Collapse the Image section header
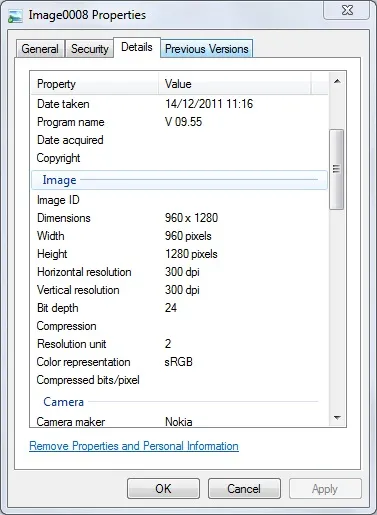377x515 pixels. pyautogui.click(x=179, y=180)
